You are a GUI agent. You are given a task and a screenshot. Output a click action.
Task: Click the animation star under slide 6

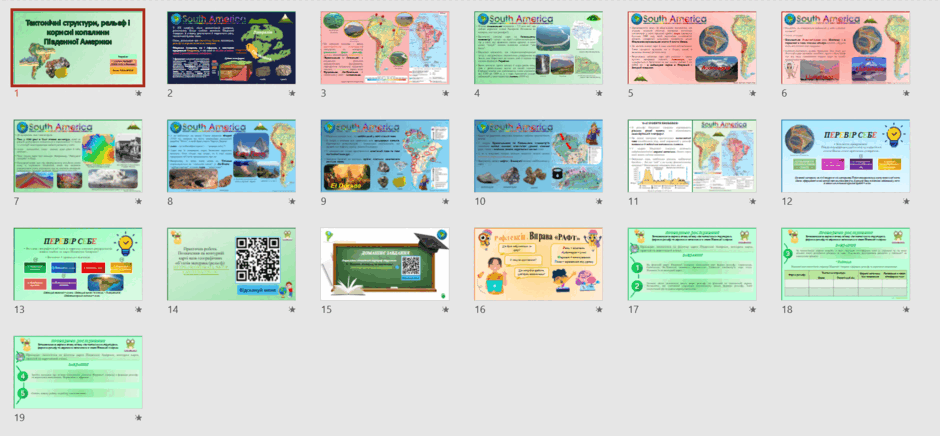(x=906, y=93)
